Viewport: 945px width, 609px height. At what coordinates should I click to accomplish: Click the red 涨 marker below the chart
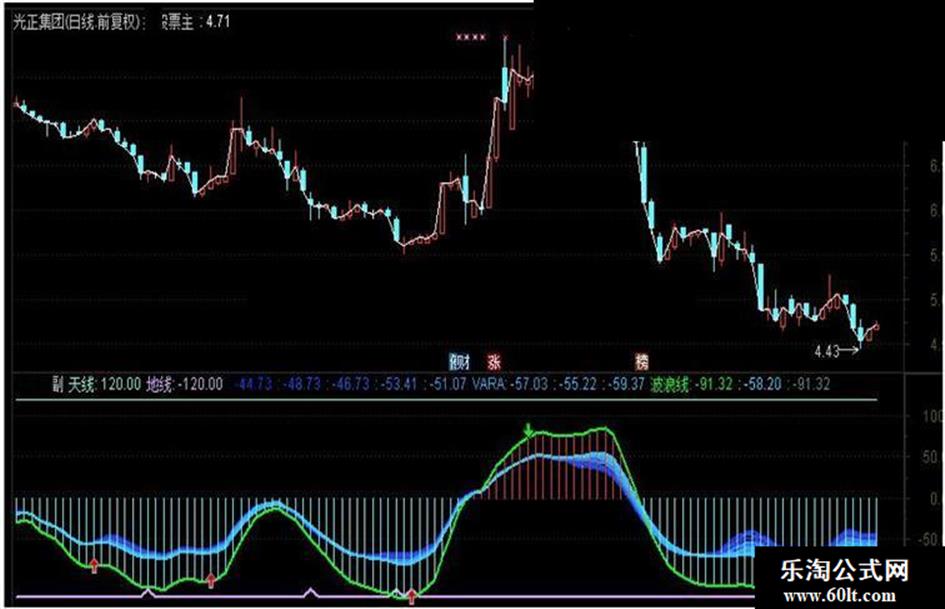tap(494, 361)
